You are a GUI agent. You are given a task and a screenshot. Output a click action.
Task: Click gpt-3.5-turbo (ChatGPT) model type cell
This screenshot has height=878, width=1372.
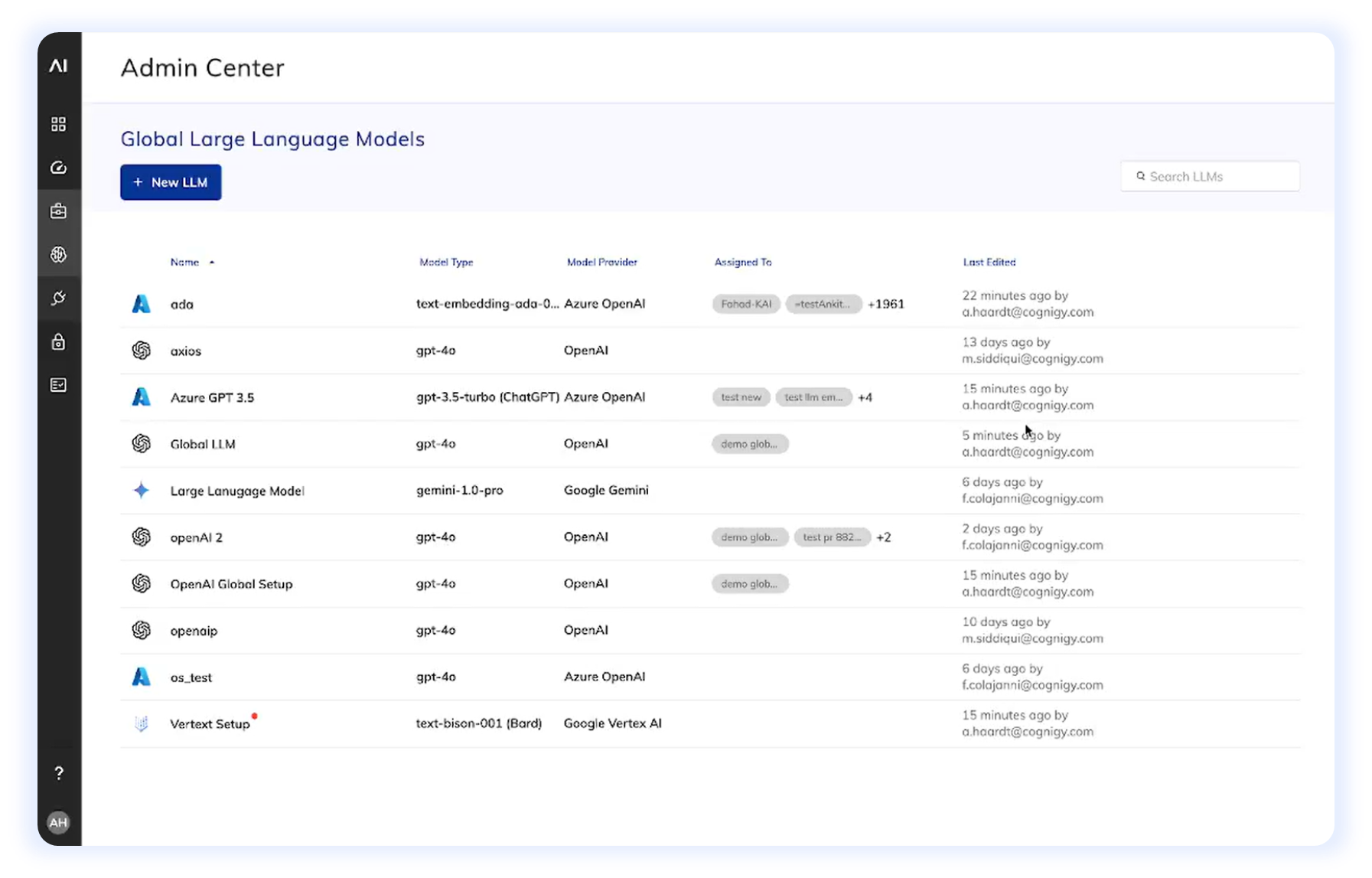click(487, 397)
